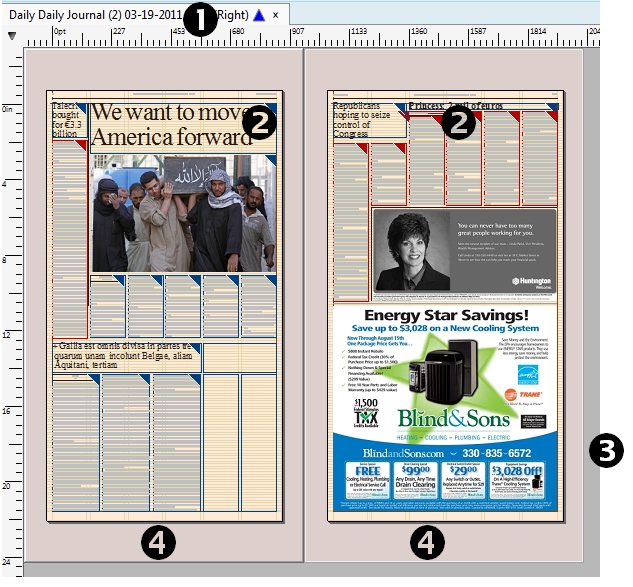The width and height of the screenshot is (633, 587).
Task: Open the ruler origin triangle menu
Action: point(12,36)
